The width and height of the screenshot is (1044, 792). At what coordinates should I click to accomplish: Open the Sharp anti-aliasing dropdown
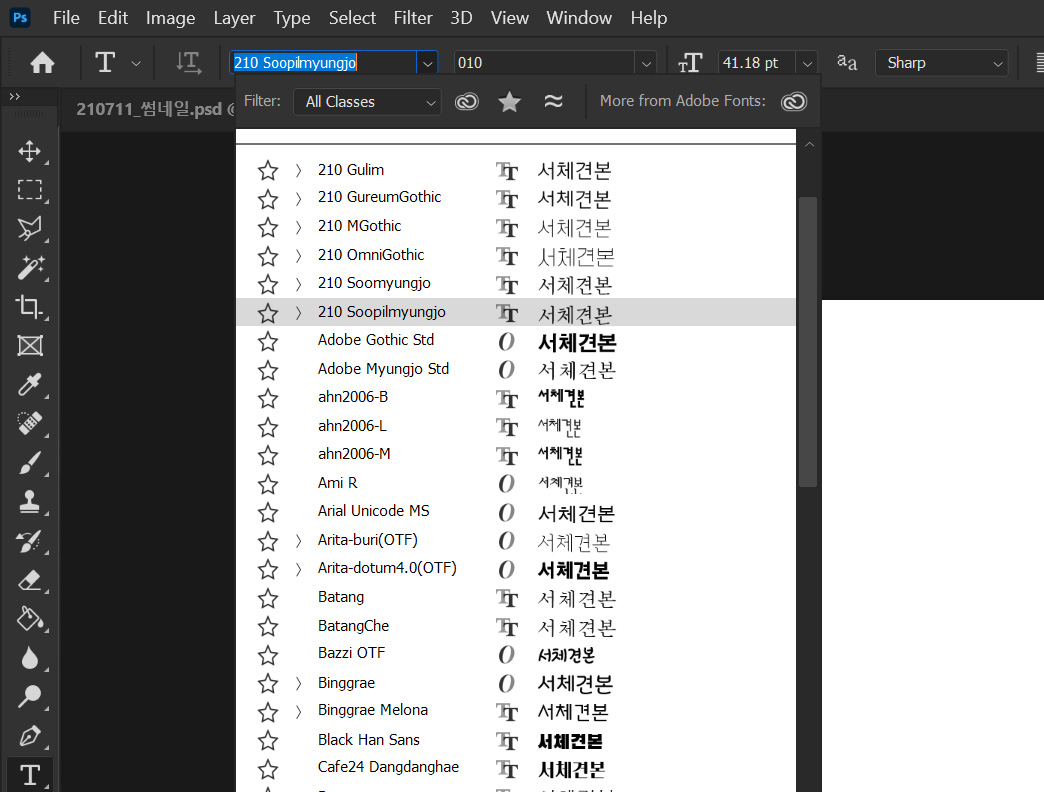point(941,63)
